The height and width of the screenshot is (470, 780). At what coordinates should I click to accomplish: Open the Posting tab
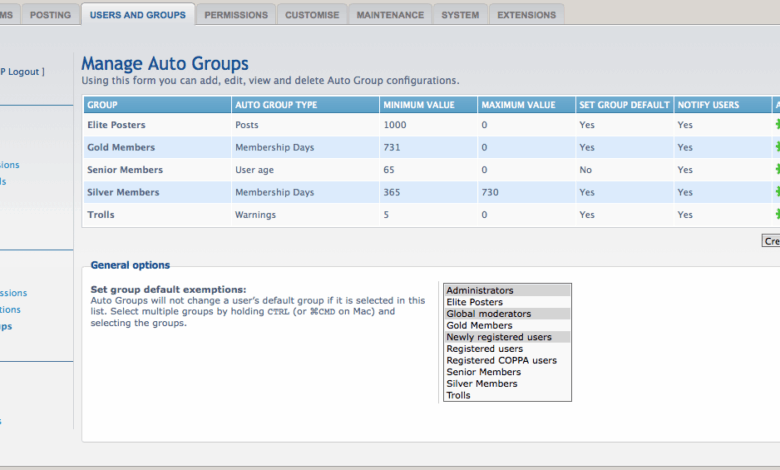(x=50, y=15)
